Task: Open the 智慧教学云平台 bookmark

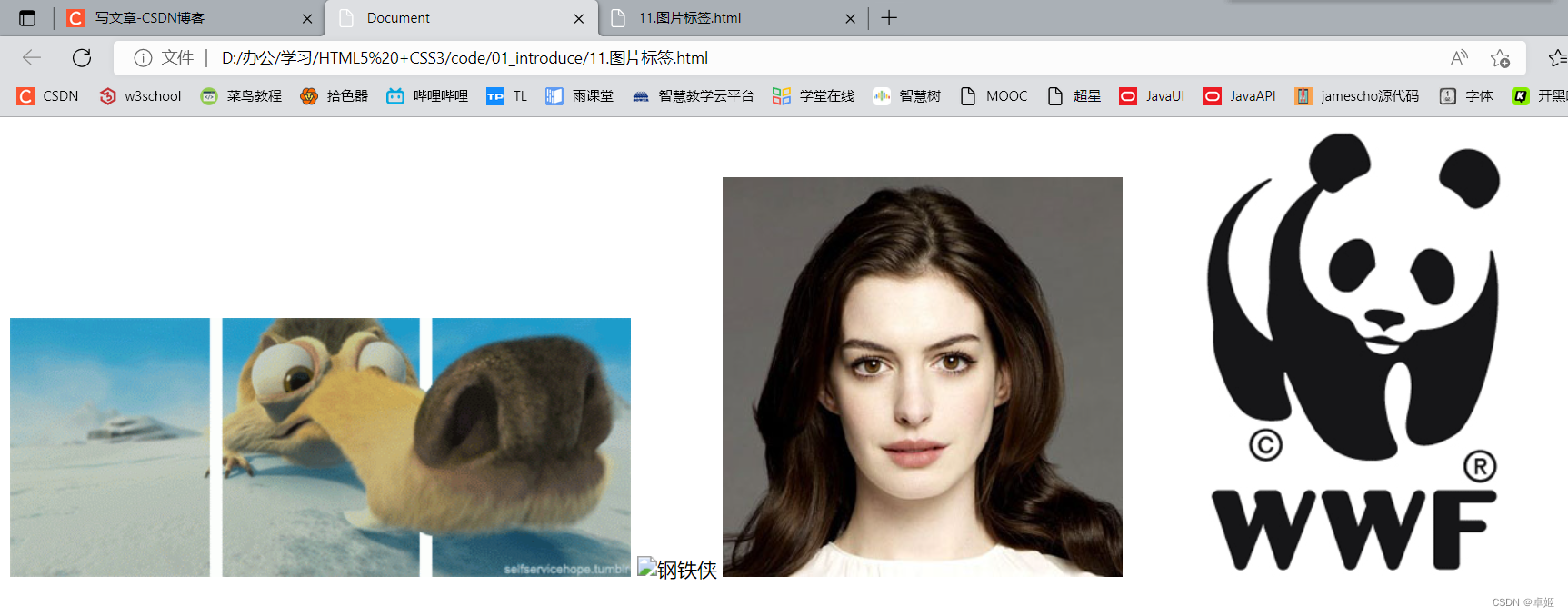Action: tap(694, 96)
